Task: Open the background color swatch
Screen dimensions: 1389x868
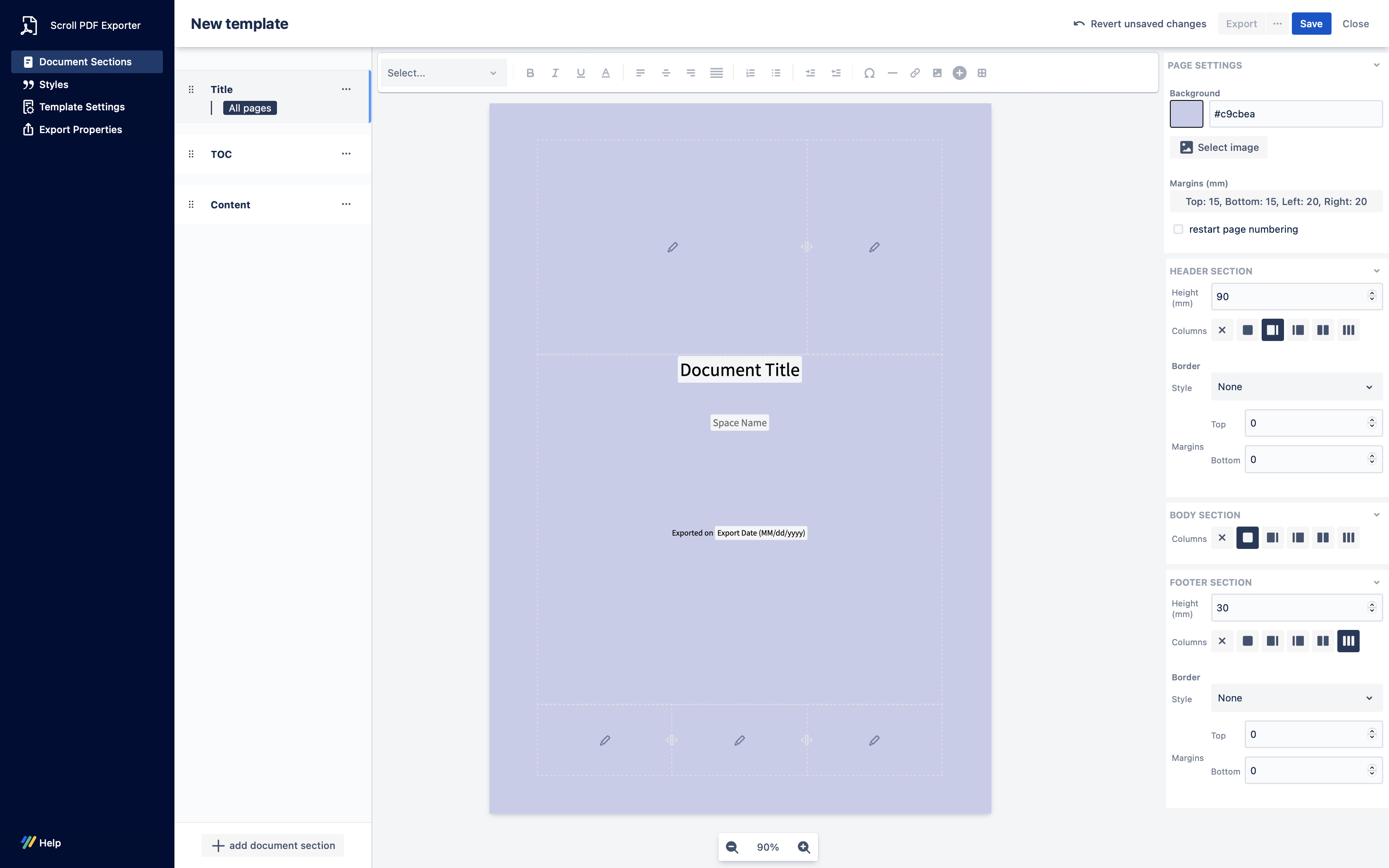Action: click(x=1186, y=114)
